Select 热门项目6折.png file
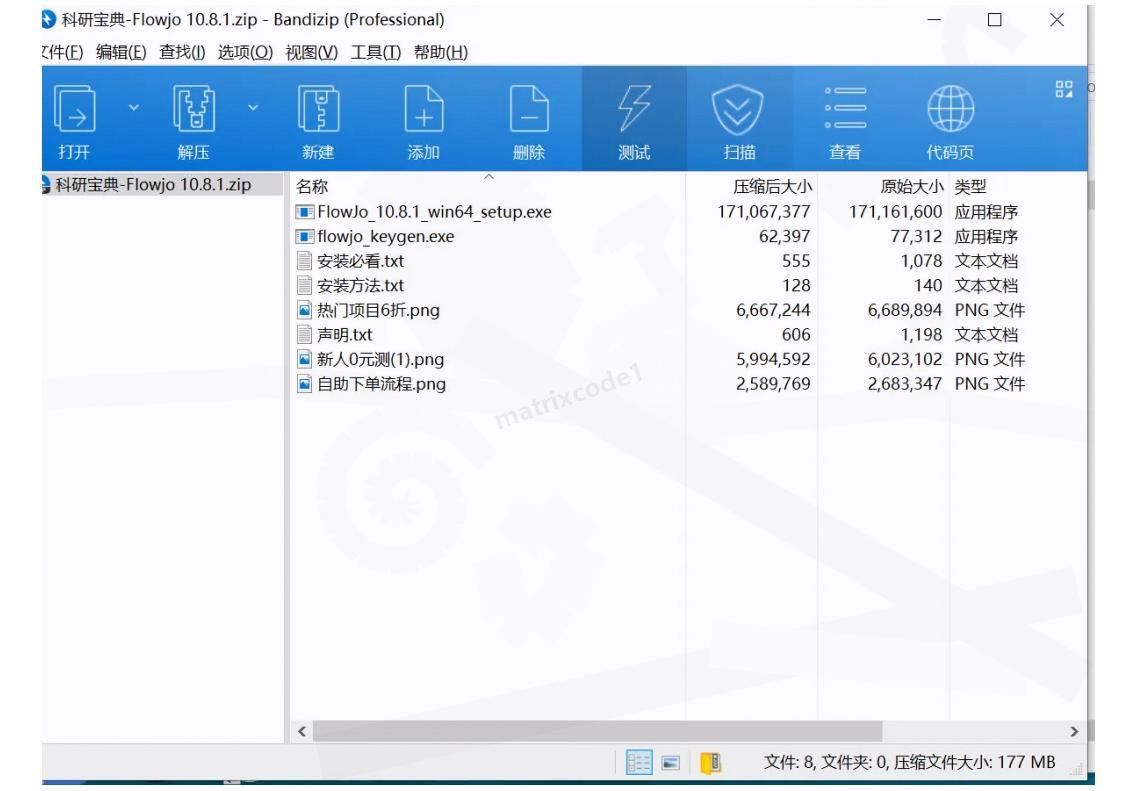The height and width of the screenshot is (791, 1138). [378, 311]
